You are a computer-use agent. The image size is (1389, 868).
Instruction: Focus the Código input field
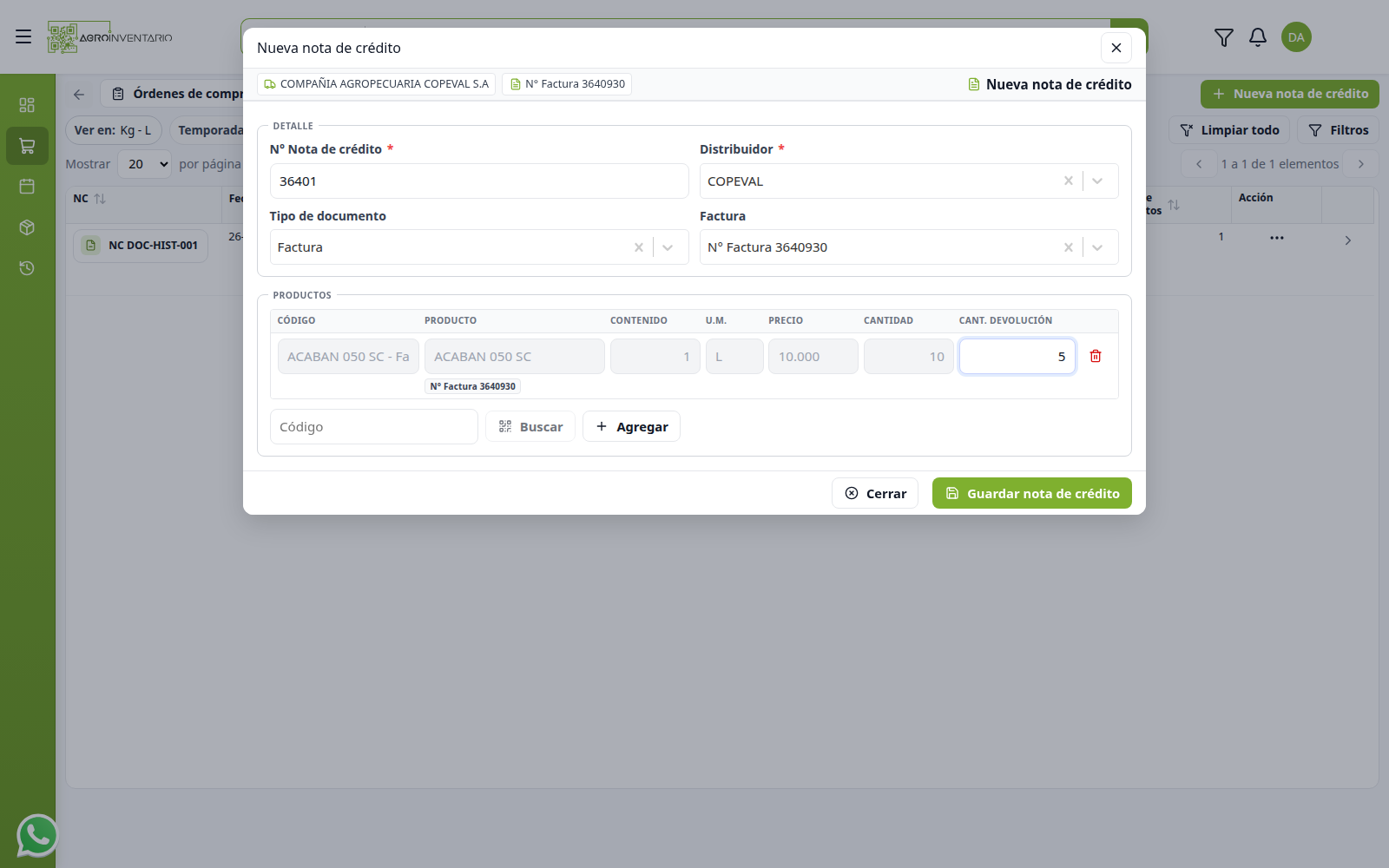click(374, 426)
